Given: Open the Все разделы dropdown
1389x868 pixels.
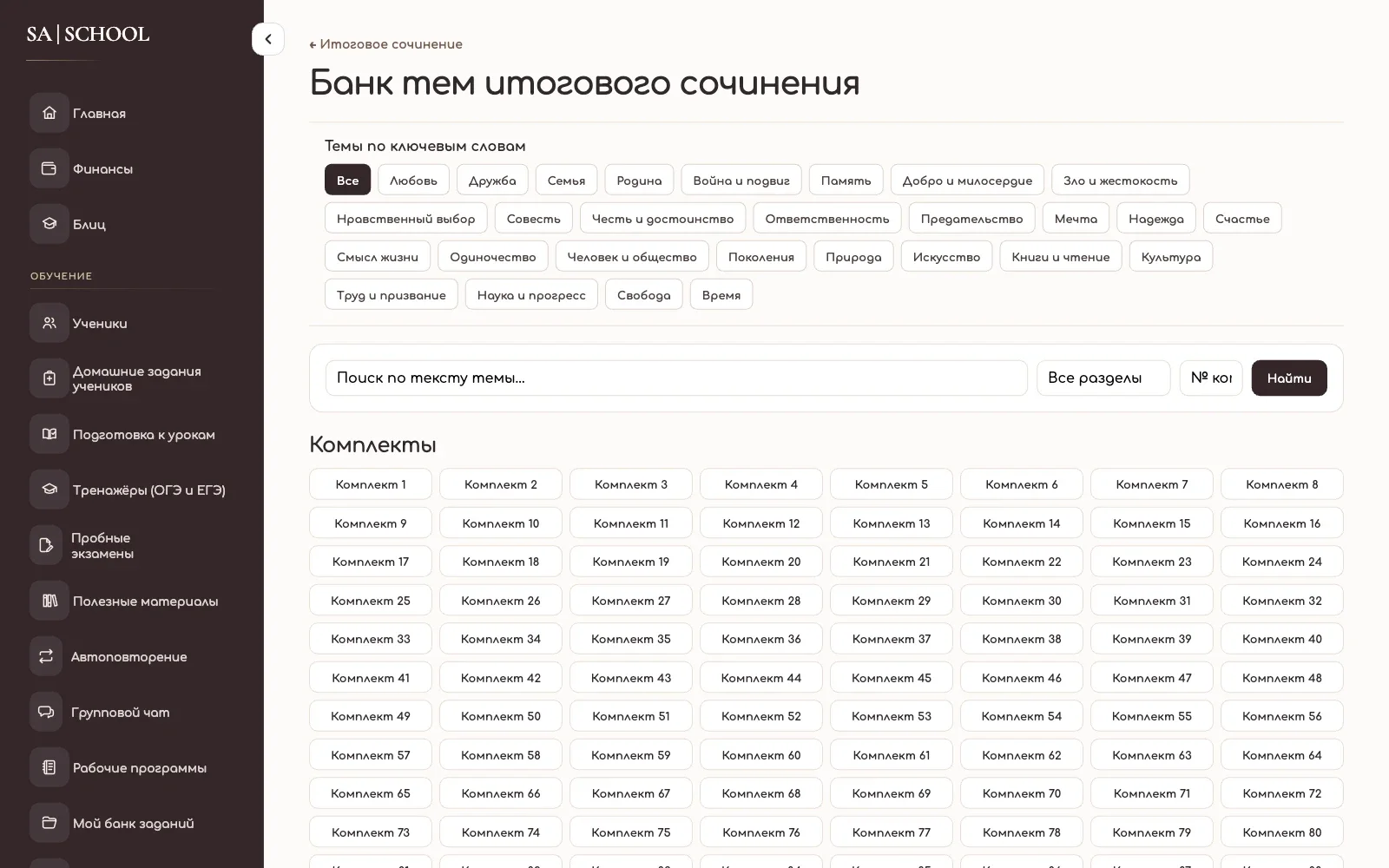Looking at the screenshot, I should 1103,378.
